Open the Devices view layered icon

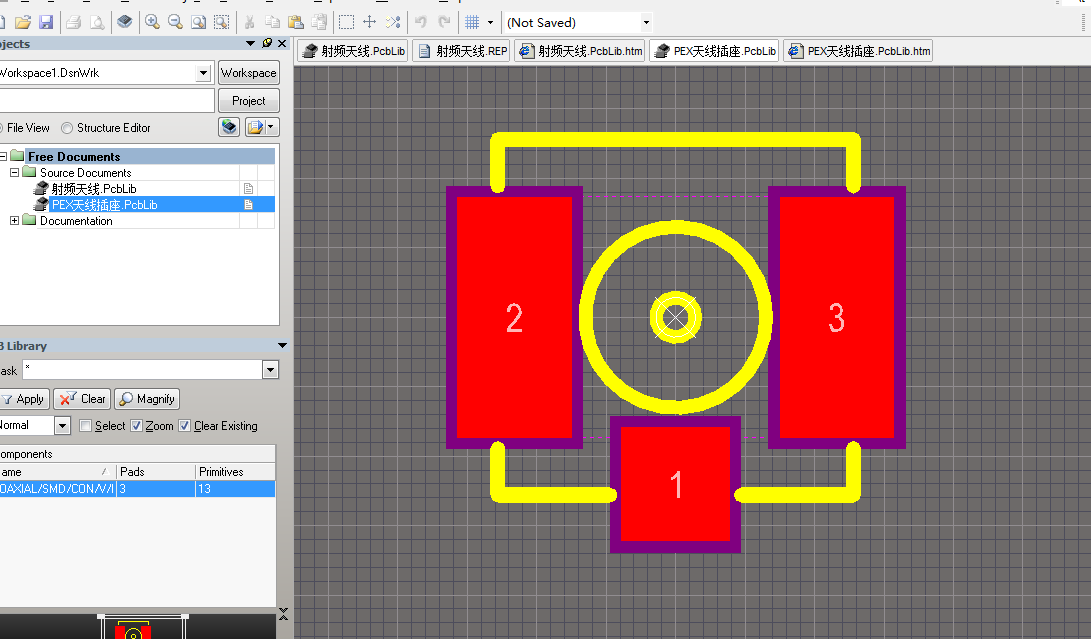click(125, 22)
